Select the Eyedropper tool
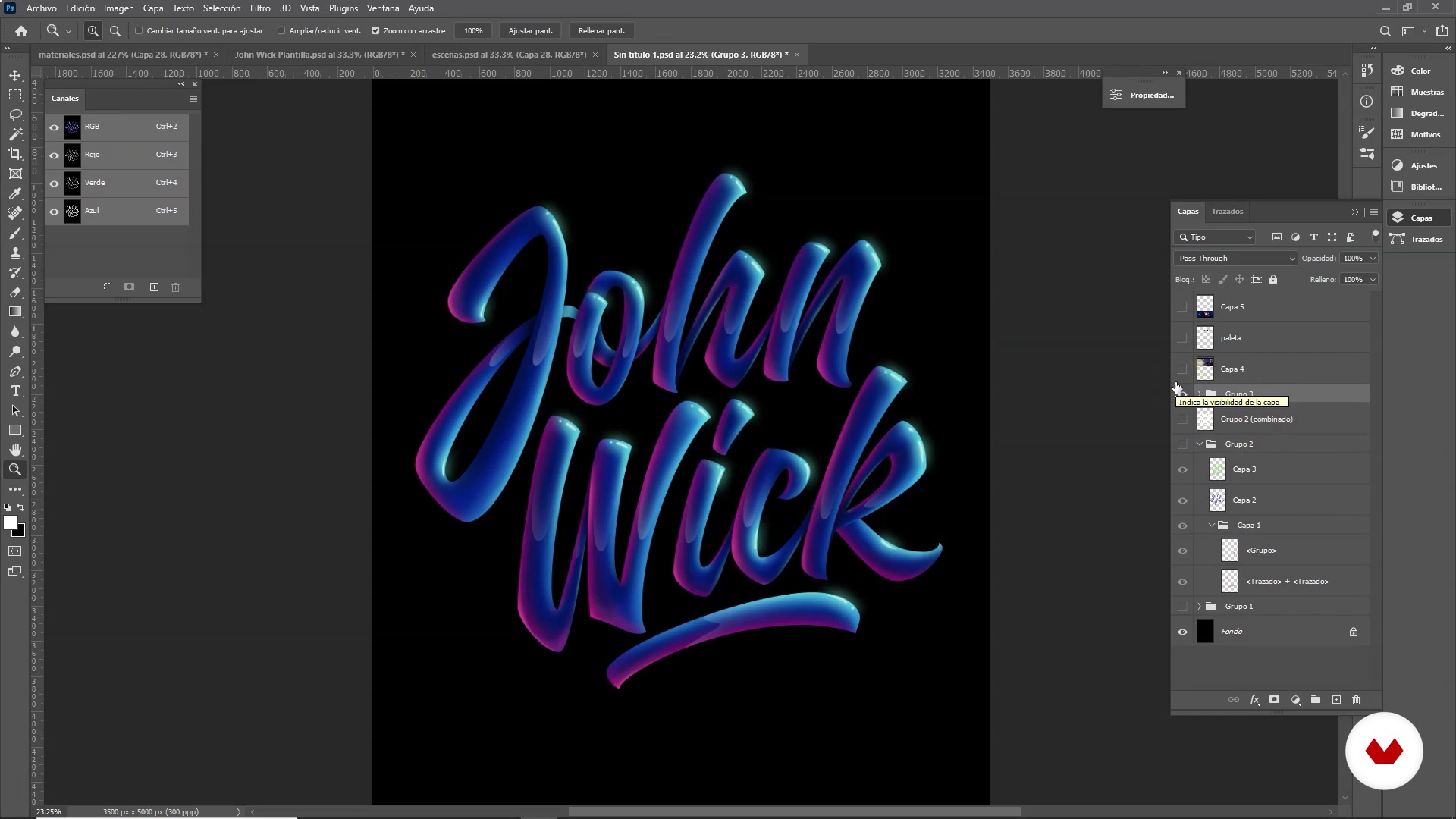1456x819 pixels. (15, 193)
